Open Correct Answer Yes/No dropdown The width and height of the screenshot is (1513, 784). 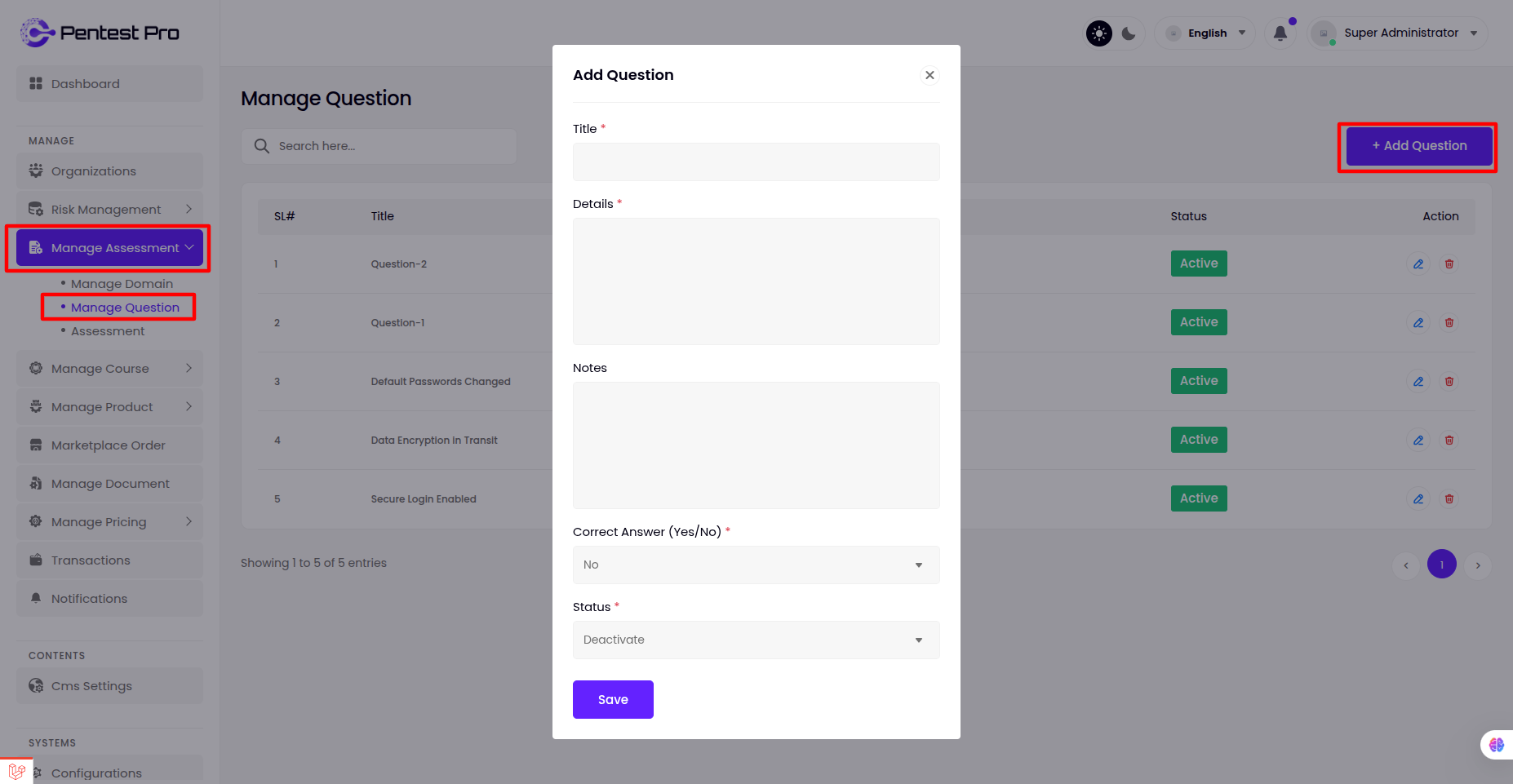point(756,565)
